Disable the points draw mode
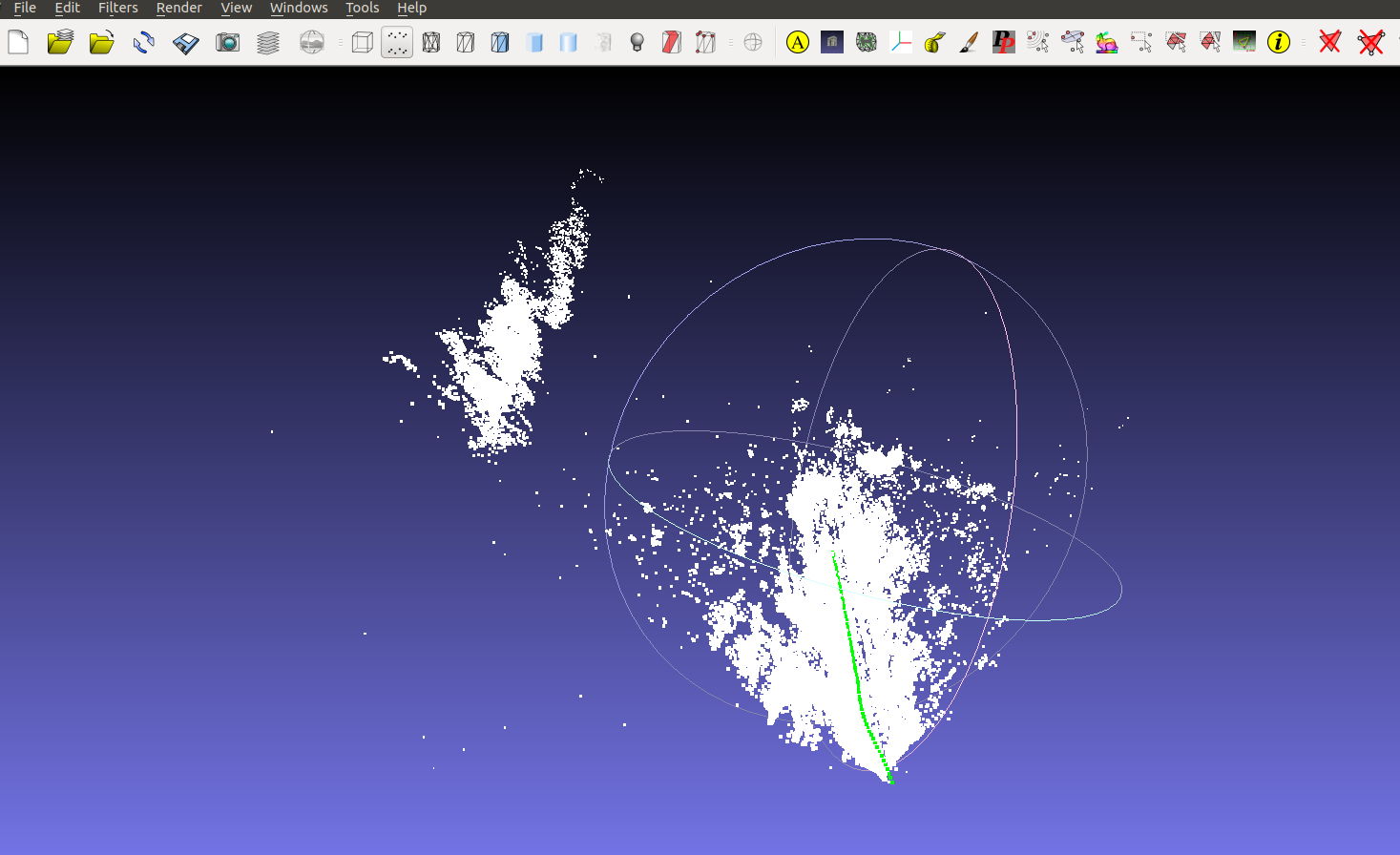The image size is (1400, 855). (396, 42)
